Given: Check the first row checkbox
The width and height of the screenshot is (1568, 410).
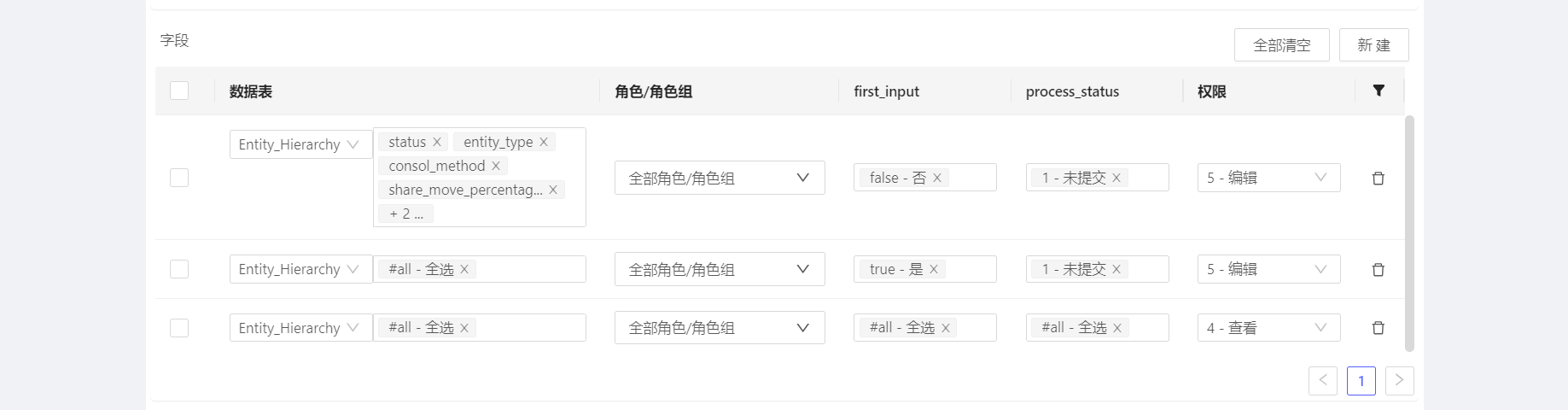Looking at the screenshot, I should point(179,178).
